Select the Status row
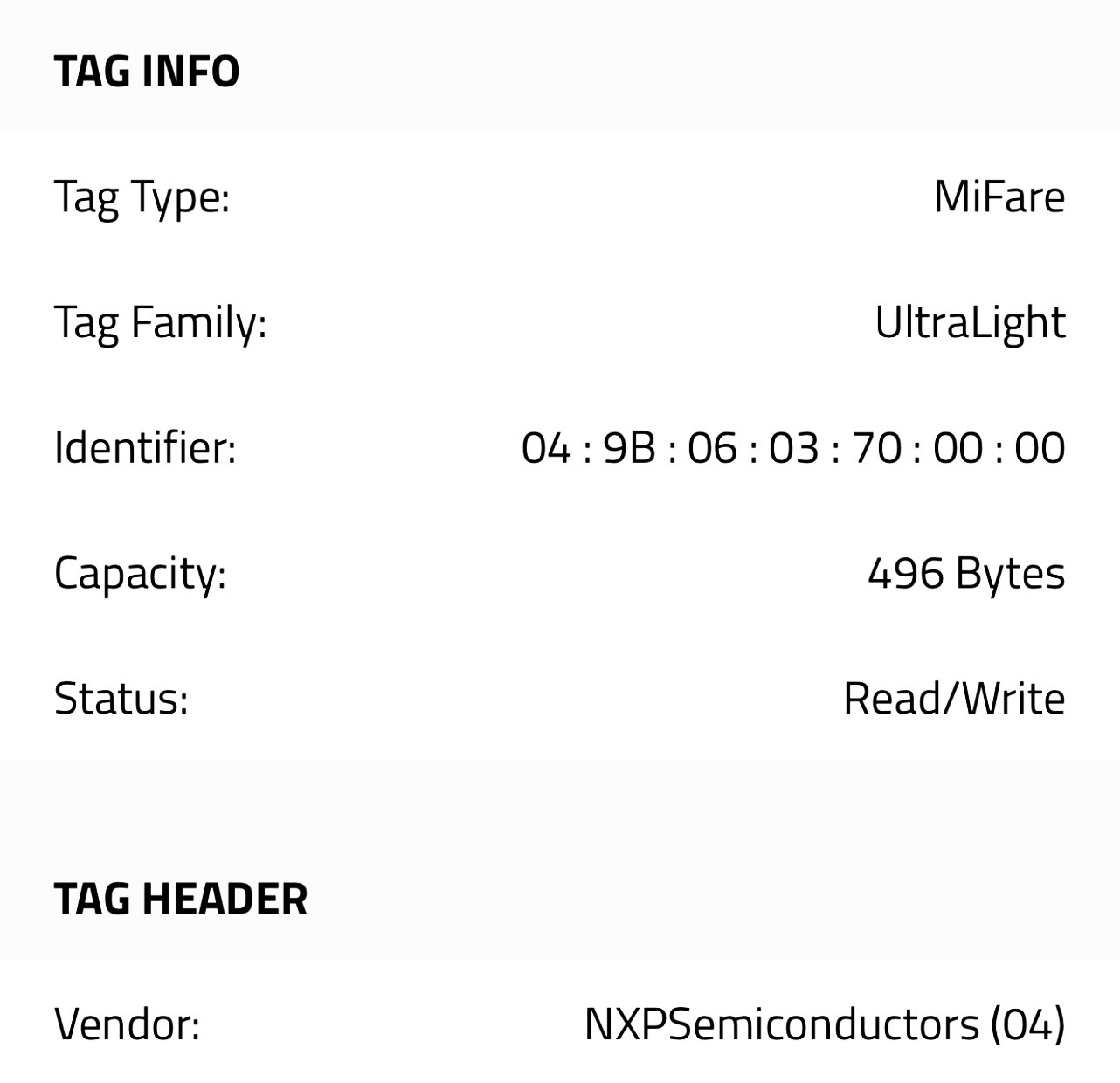 click(559, 697)
